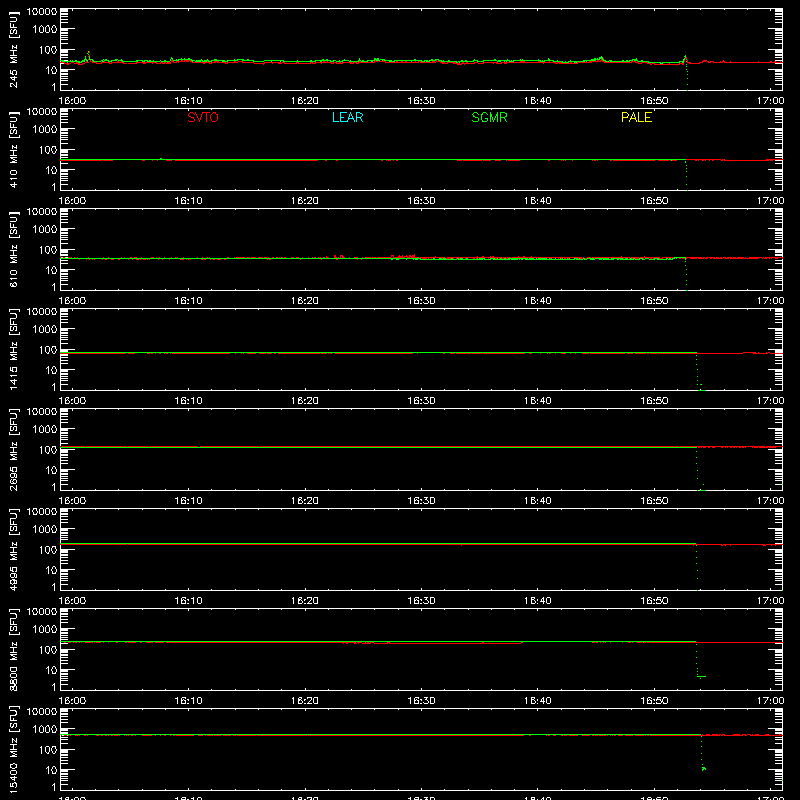This screenshot has height=800, width=800.
Task: Select the '15400 MHz [SFU]' y-axis title
Action: 13,749
